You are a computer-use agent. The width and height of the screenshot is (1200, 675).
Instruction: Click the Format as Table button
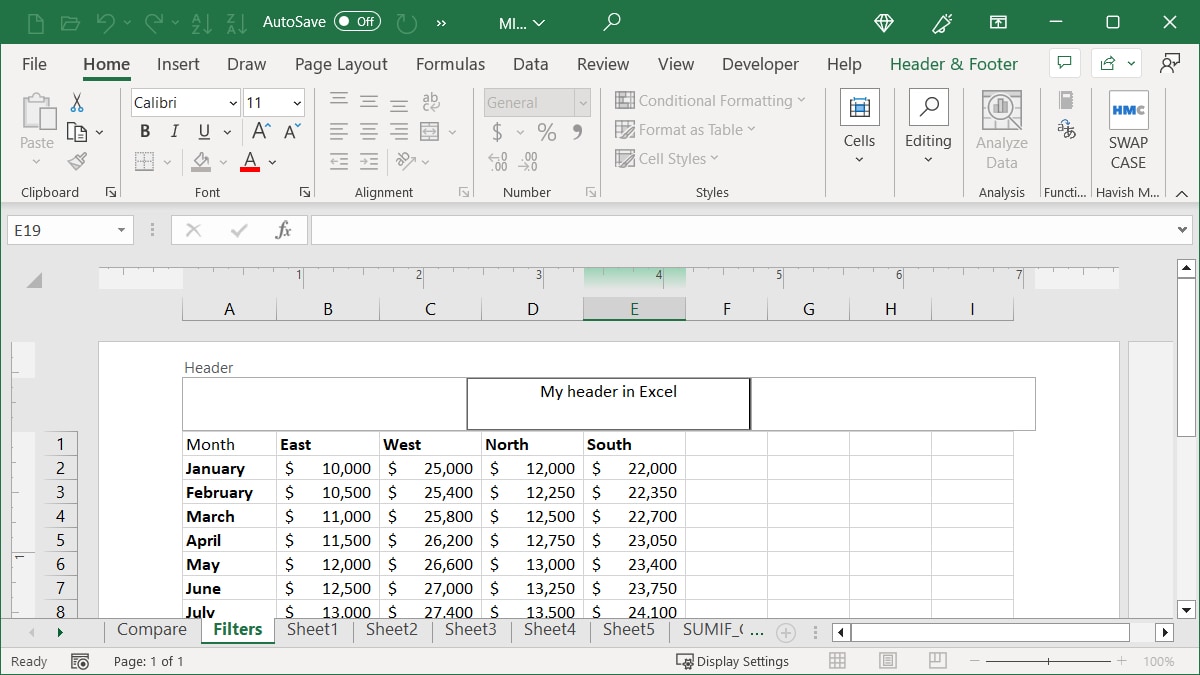[686, 129]
